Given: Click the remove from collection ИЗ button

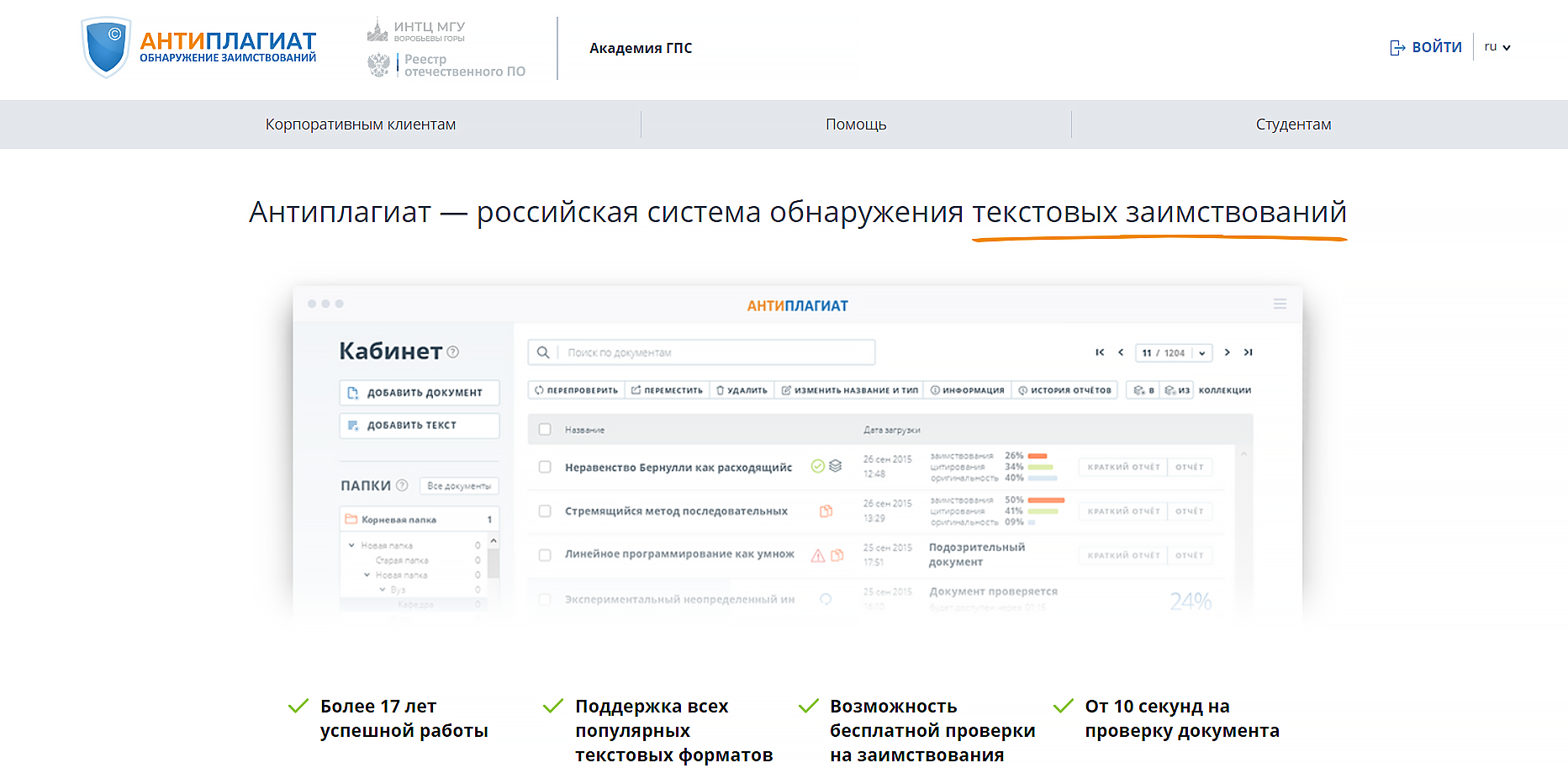Looking at the screenshot, I should [x=1177, y=390].
